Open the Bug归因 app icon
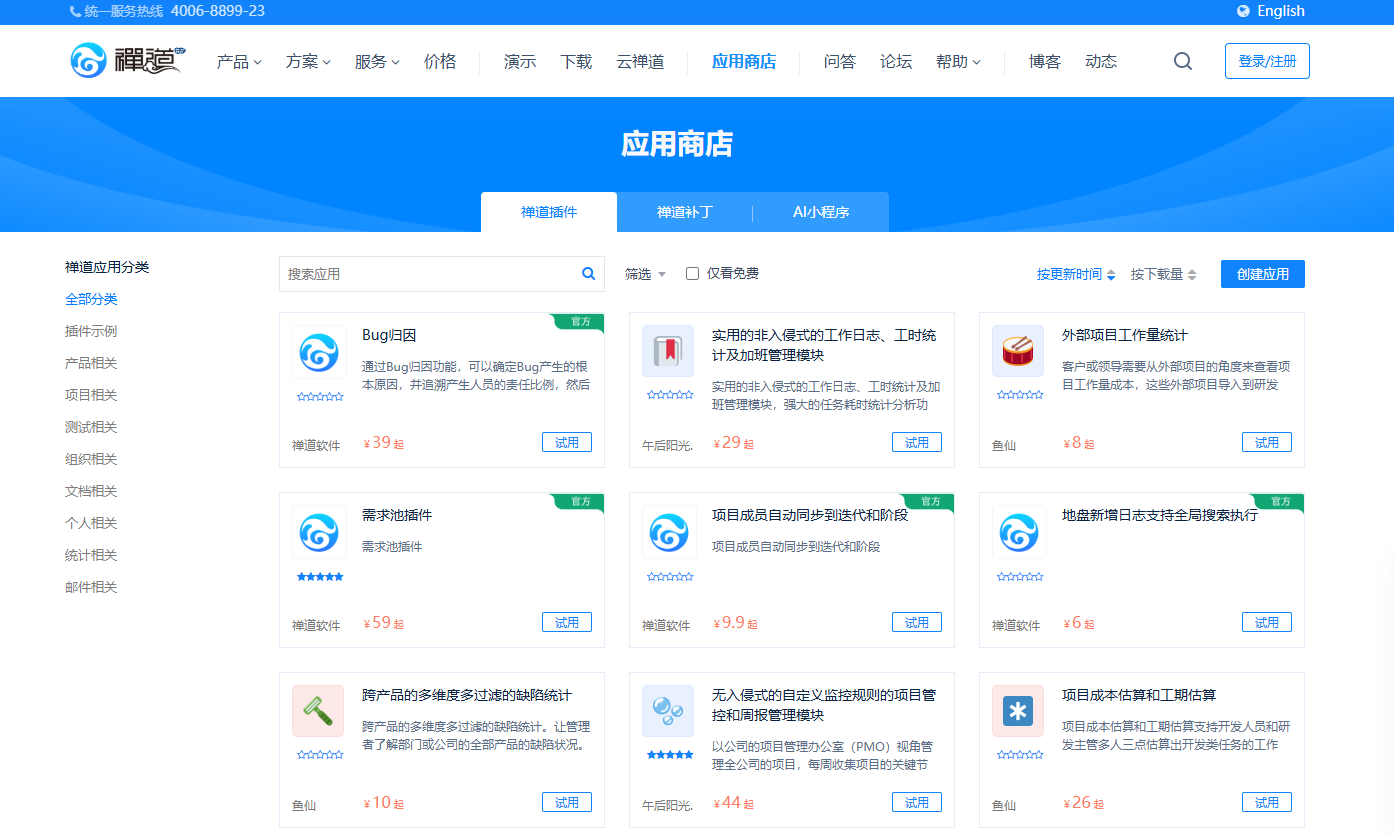This screenshot has height=835, width=1394. point(319,351)
